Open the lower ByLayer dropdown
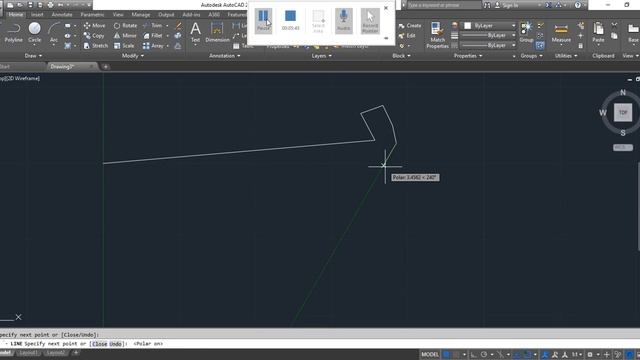640x360 pixels. 489,45
